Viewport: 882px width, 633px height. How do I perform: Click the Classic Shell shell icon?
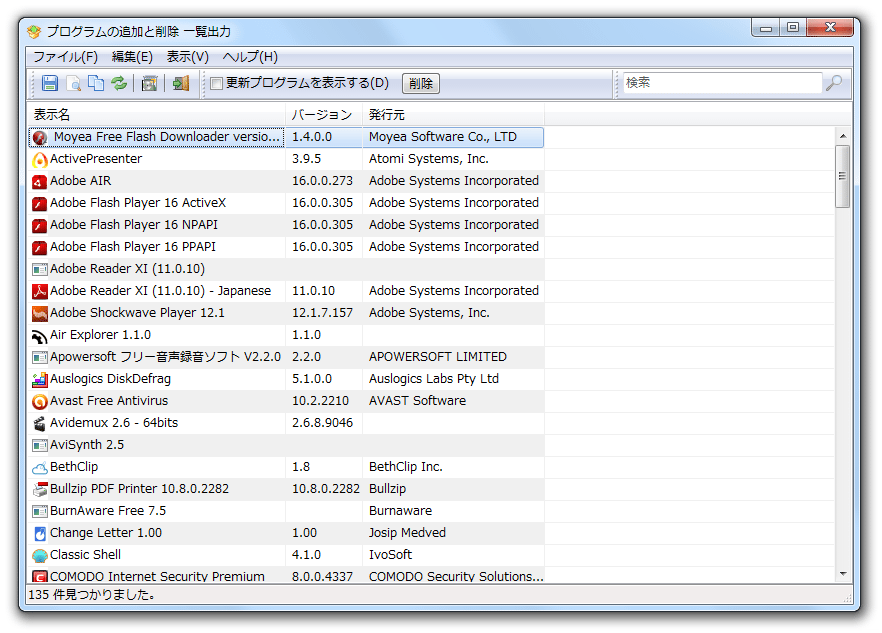40,555
